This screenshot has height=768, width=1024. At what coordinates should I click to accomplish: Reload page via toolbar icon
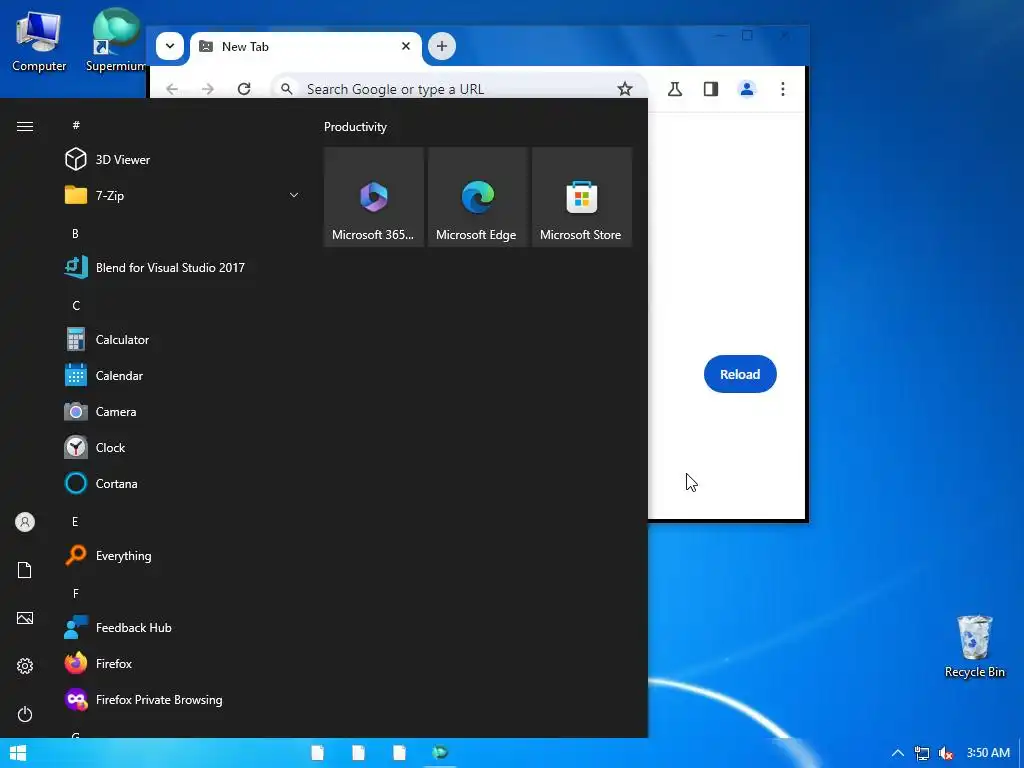tap(244, 89)
